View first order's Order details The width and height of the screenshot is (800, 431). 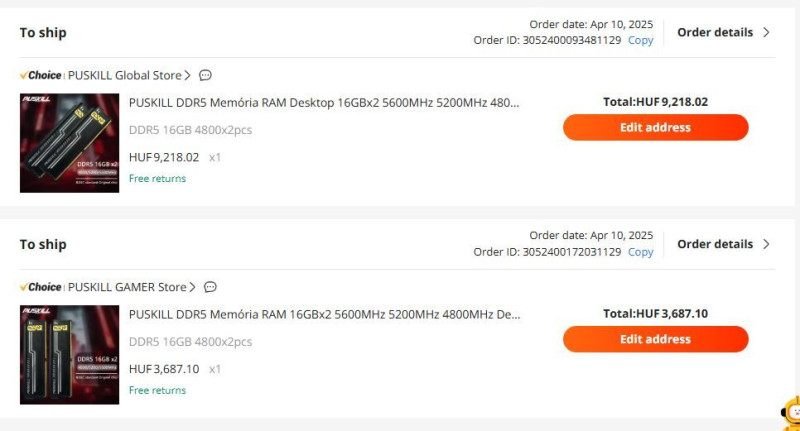pos(715,32)
